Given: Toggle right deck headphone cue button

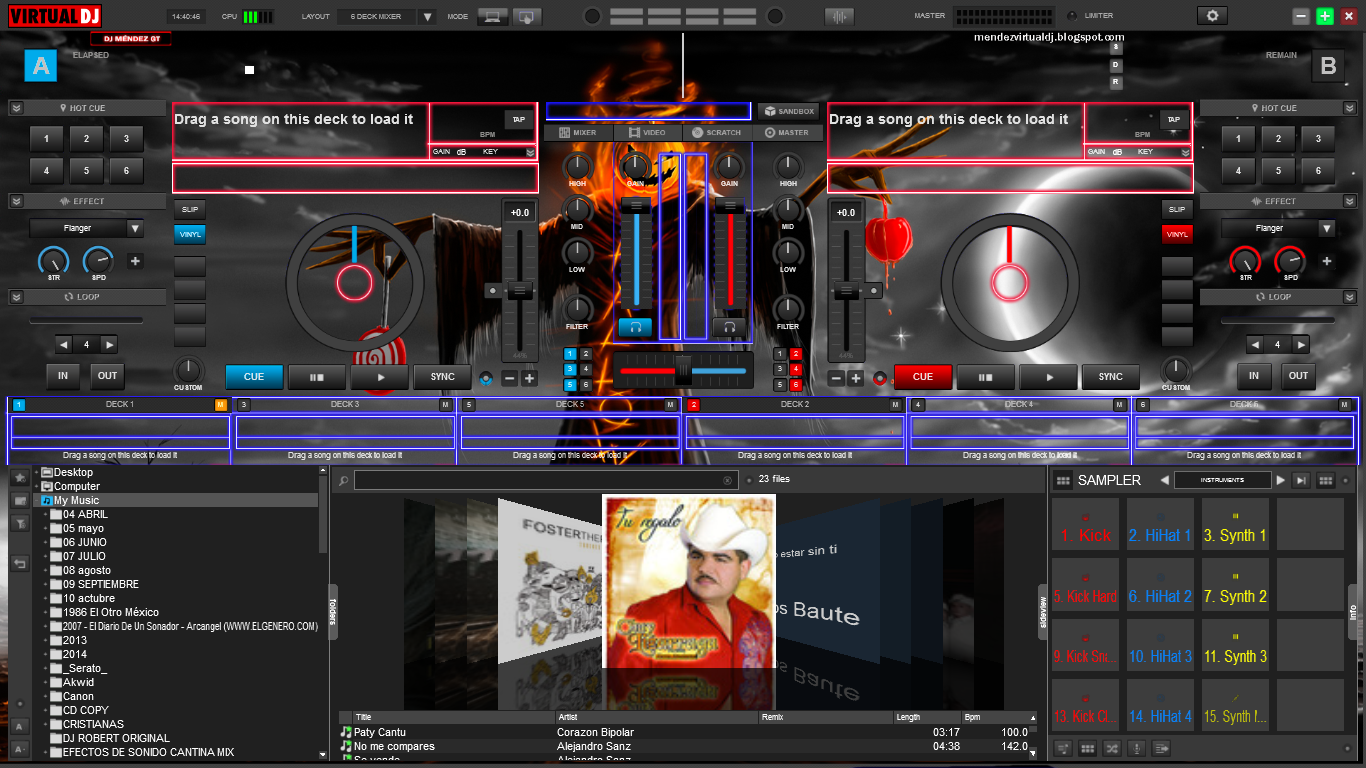Looking at the screenshot, I should pos(730,327).
